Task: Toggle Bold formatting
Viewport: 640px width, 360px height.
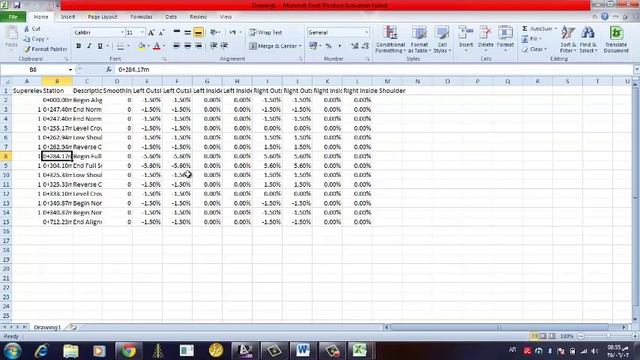Action: (x=78, y=46)
